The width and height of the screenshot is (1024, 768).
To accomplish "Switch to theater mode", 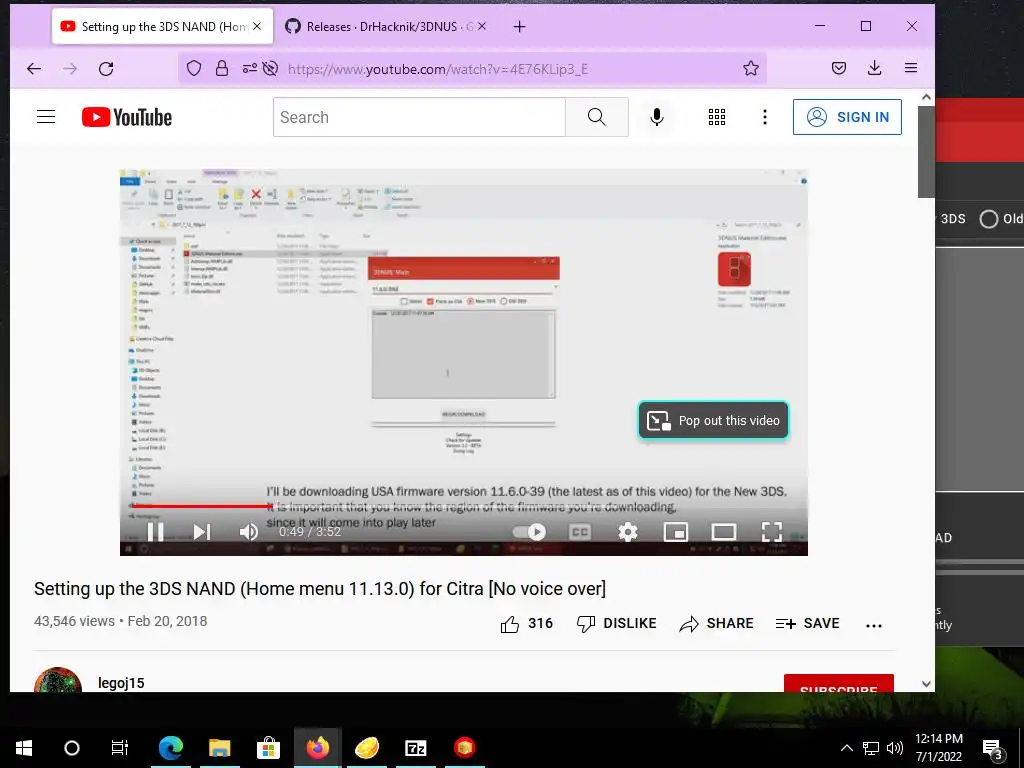I will coord(724,532).
